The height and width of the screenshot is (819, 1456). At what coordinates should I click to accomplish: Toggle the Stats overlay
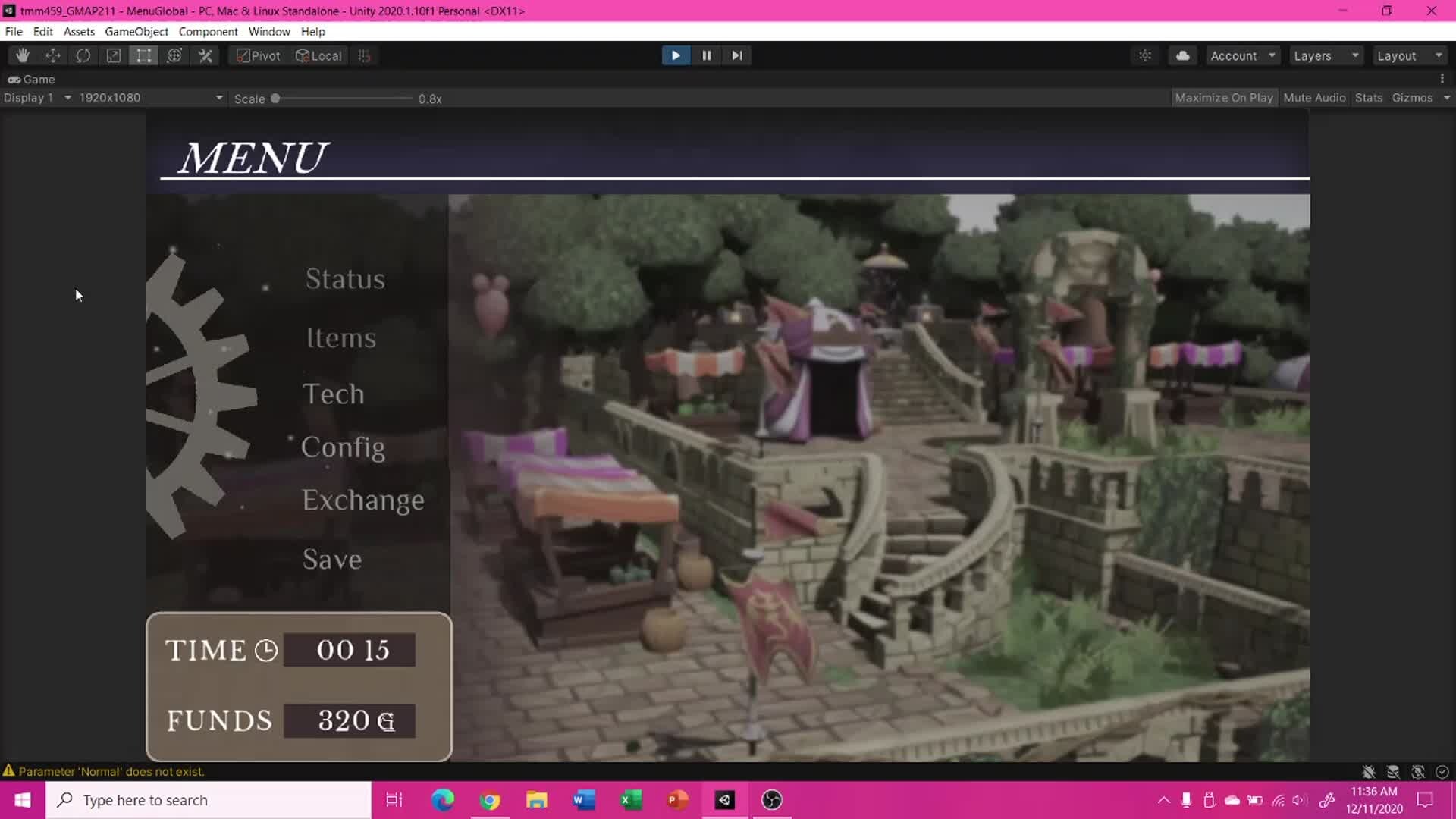[1368, 98]
